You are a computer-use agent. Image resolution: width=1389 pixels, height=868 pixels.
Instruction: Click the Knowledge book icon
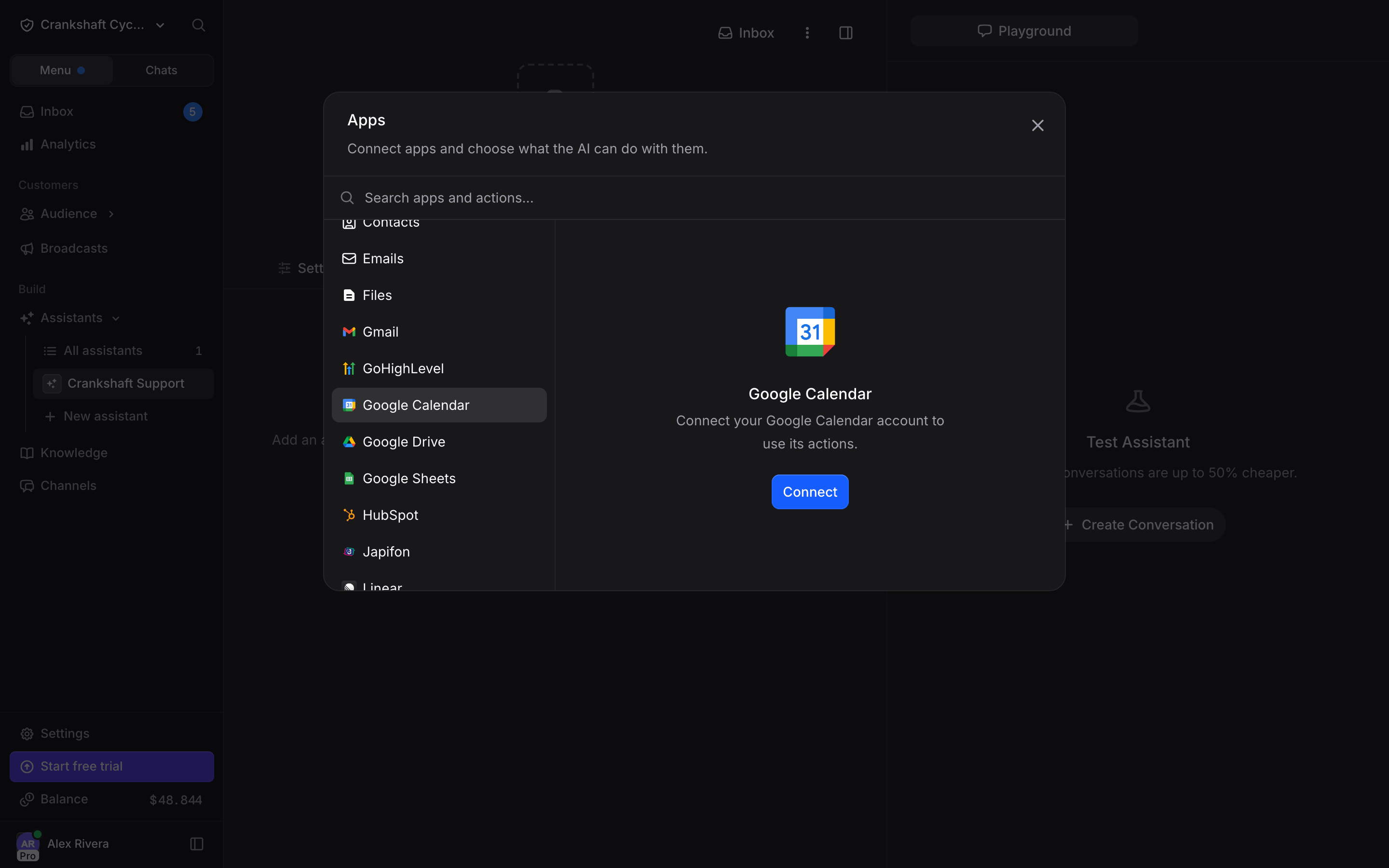pos(27,453)
